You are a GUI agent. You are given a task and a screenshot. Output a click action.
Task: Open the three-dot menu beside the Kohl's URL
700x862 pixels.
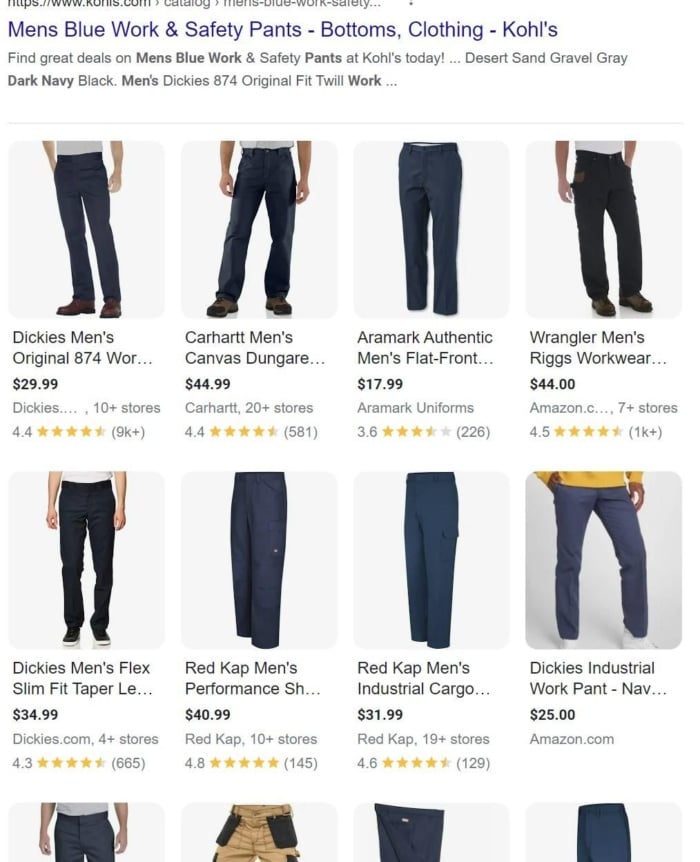411,3
